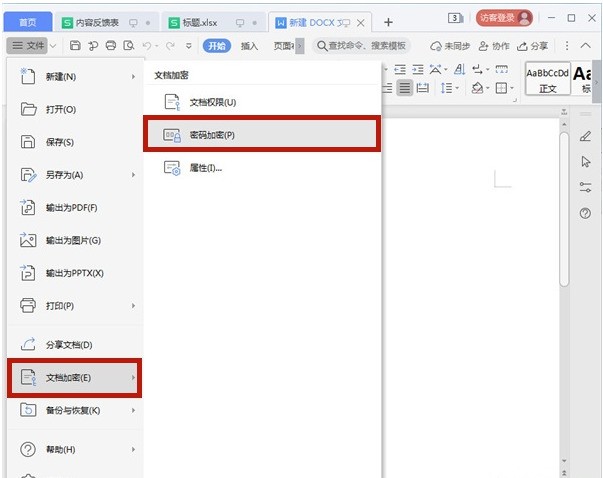This screenshot has height=478, width=603.
Task: Click the save icon in quick access toolbar
Action: point(76,46)
